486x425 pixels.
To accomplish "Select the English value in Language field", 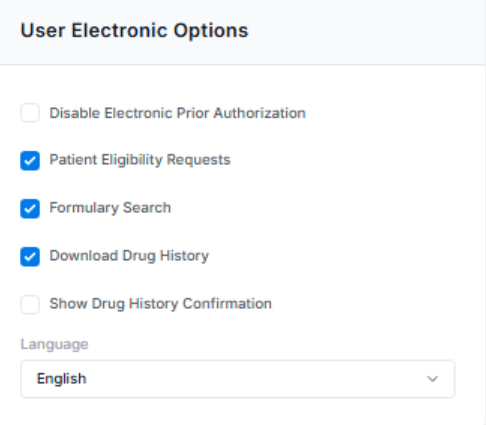I will click(62, 379).
